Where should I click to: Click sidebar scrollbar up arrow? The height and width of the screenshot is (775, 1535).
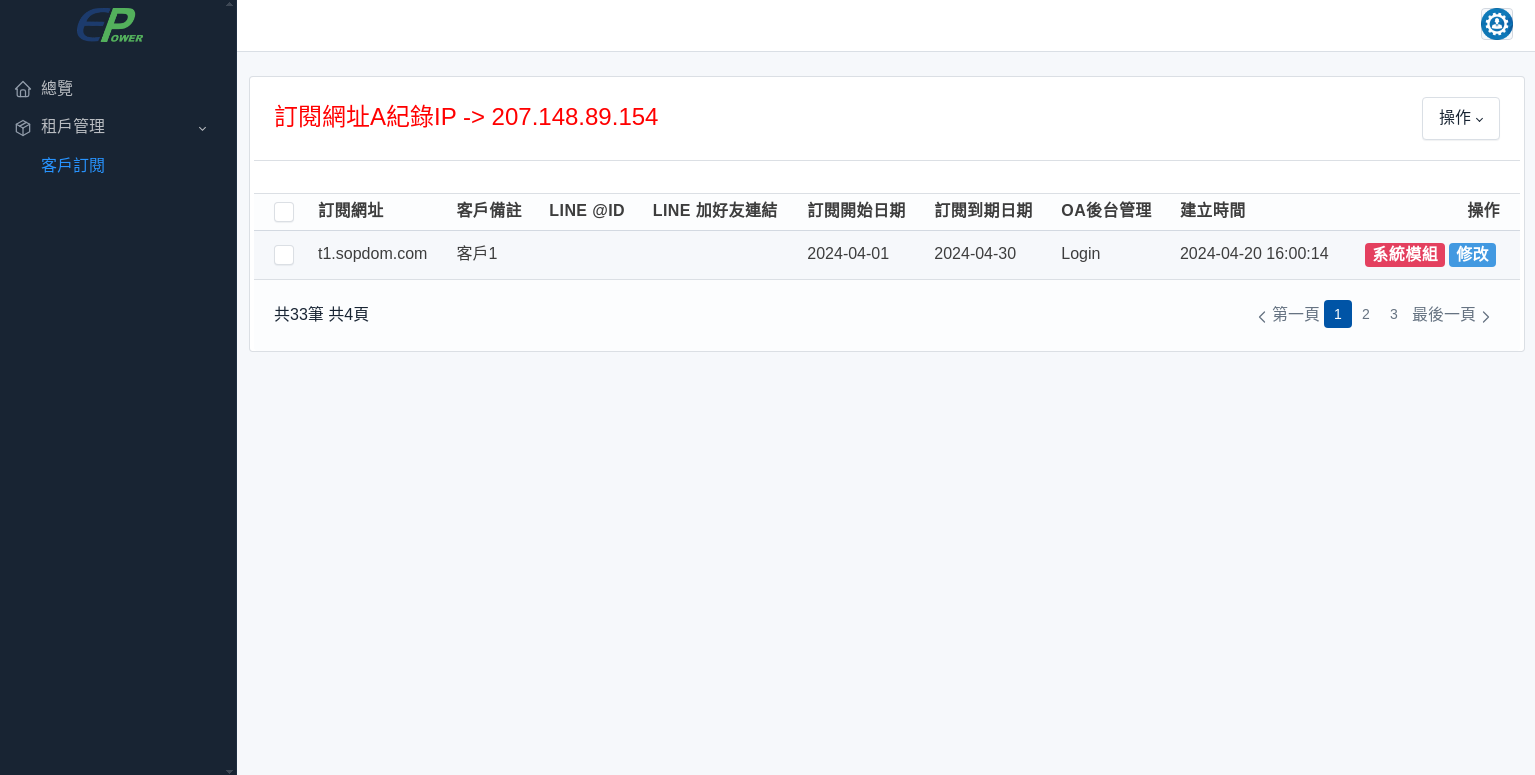230,4
